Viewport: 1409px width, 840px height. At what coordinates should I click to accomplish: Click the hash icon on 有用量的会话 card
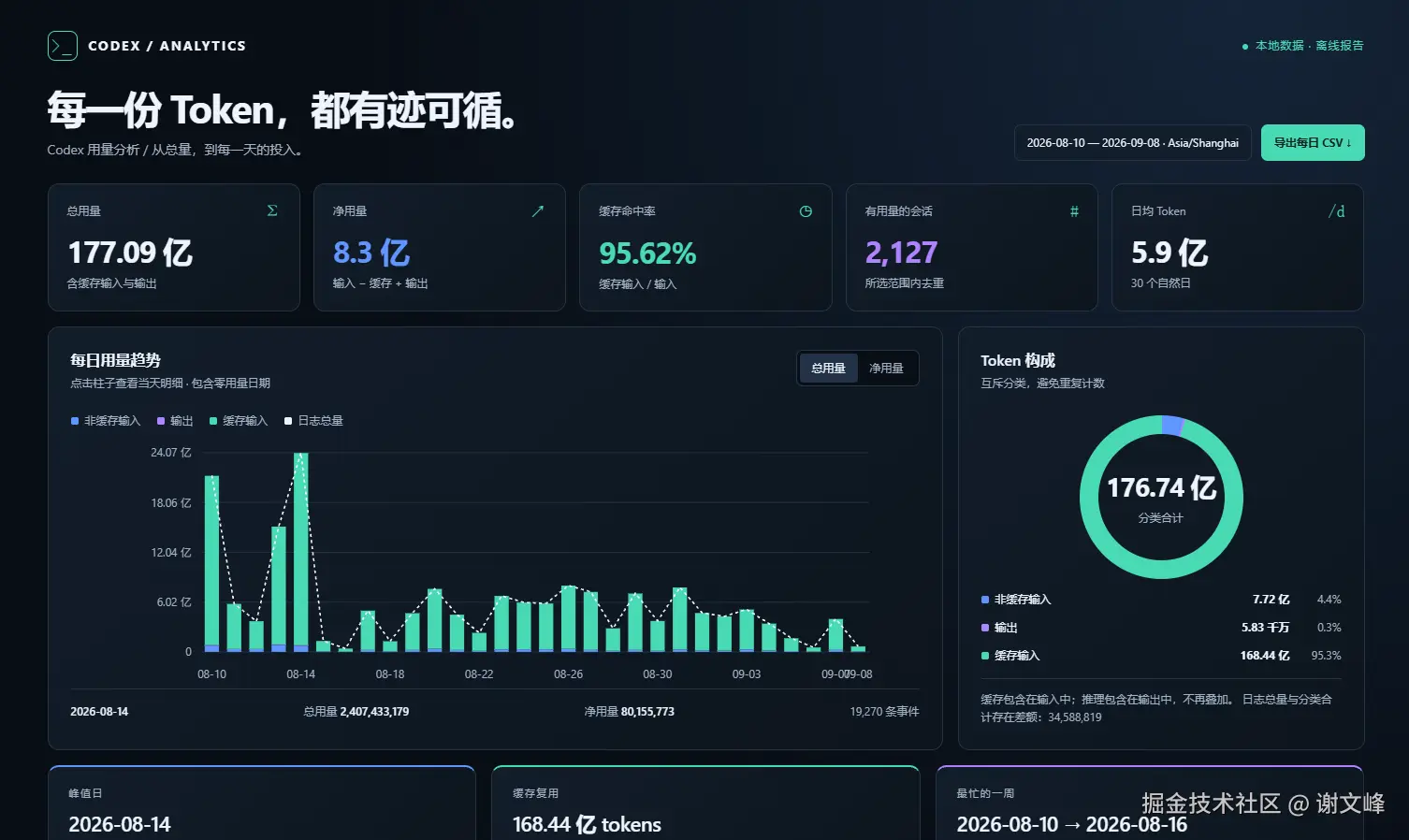click(x=1074, y=211)
